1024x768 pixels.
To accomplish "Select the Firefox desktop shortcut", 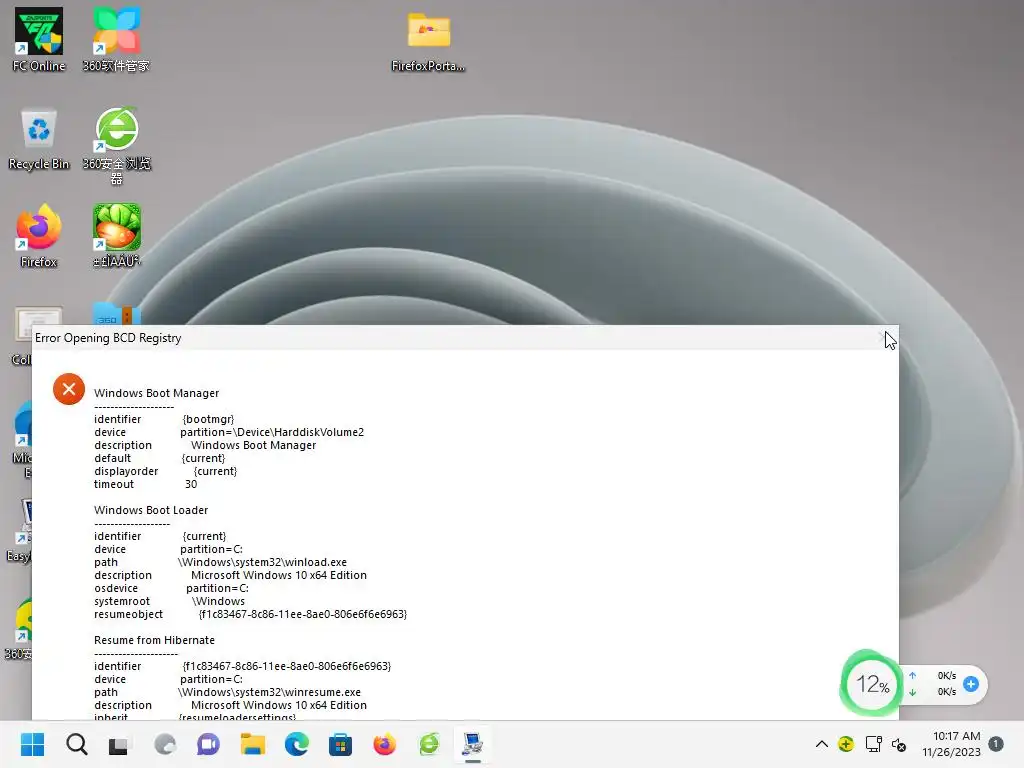I will [x=39, y=236].
